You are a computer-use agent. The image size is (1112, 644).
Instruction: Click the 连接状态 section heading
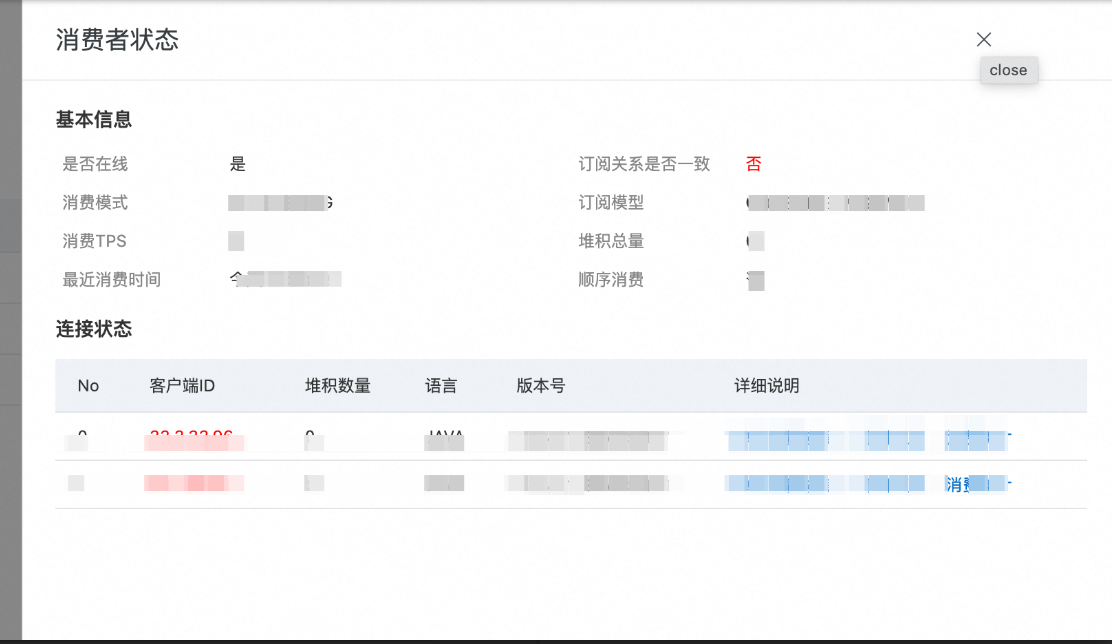coord(94,329)
